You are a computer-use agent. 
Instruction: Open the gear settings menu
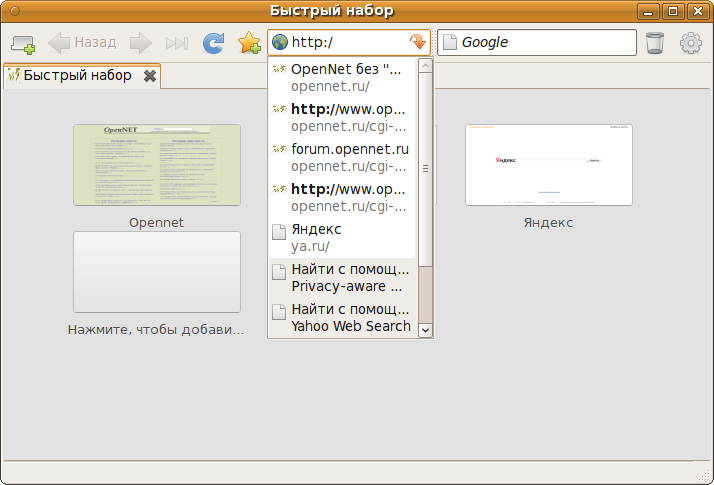(691, 43)
